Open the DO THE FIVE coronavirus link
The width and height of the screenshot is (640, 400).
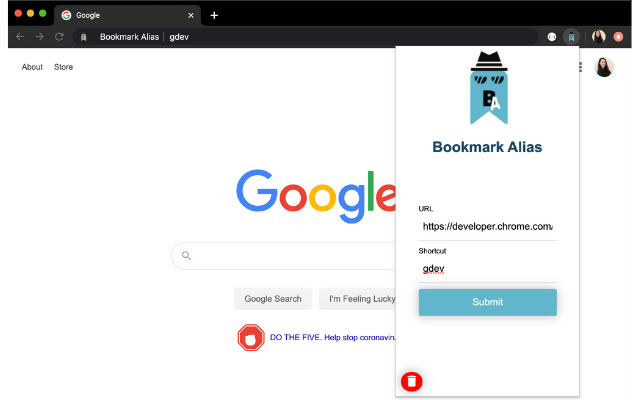(333, 338)
